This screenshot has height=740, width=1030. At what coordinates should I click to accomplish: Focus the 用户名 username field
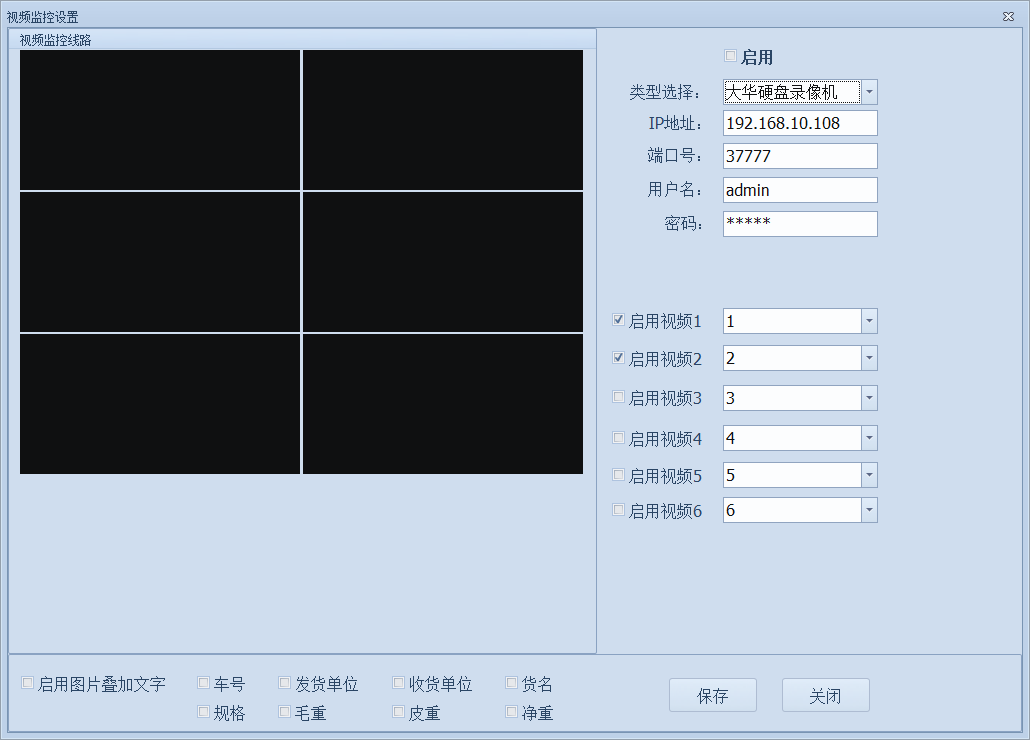point(799,190)
